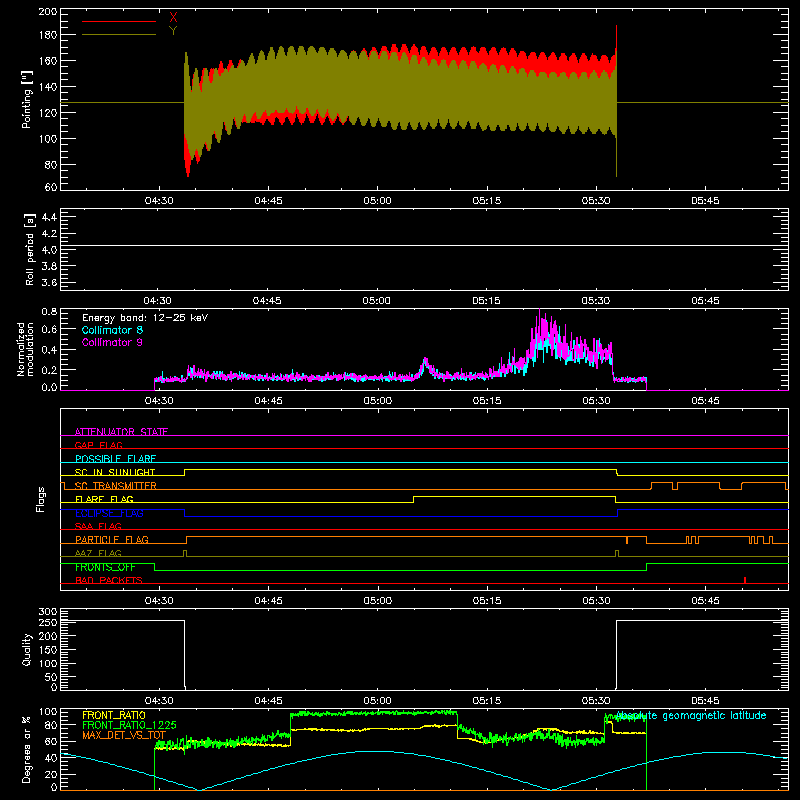Click the 'GAP_FLAG' label
The image size is (800, 800).
(98, 445)
